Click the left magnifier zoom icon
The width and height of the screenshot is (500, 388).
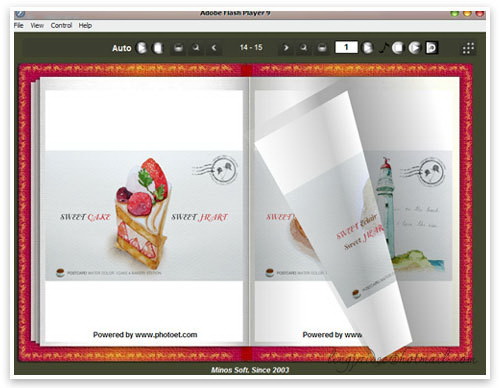(196, 48)
